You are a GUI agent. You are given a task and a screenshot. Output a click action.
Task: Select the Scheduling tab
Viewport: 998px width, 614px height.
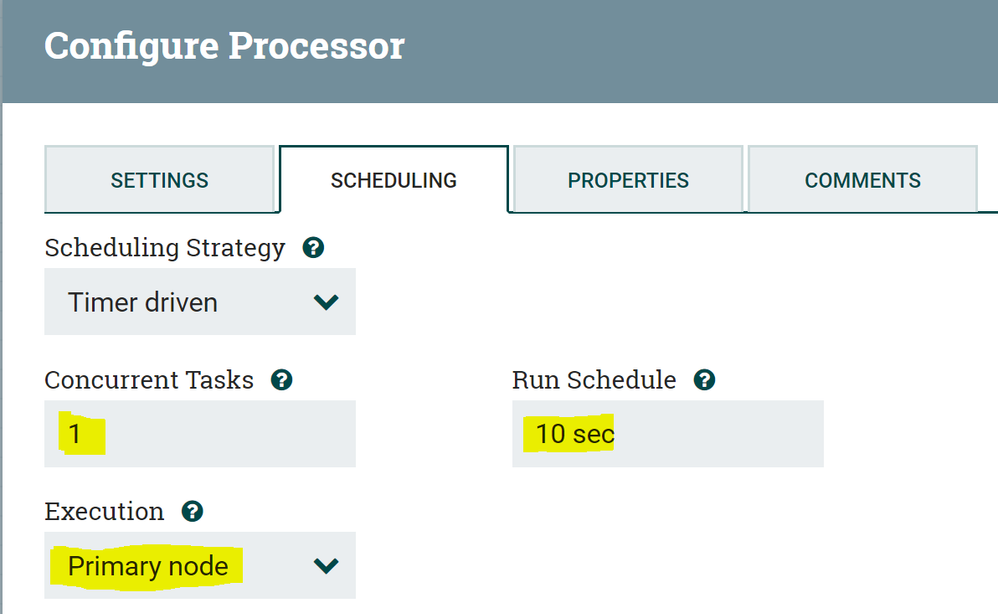pos(394,180)
